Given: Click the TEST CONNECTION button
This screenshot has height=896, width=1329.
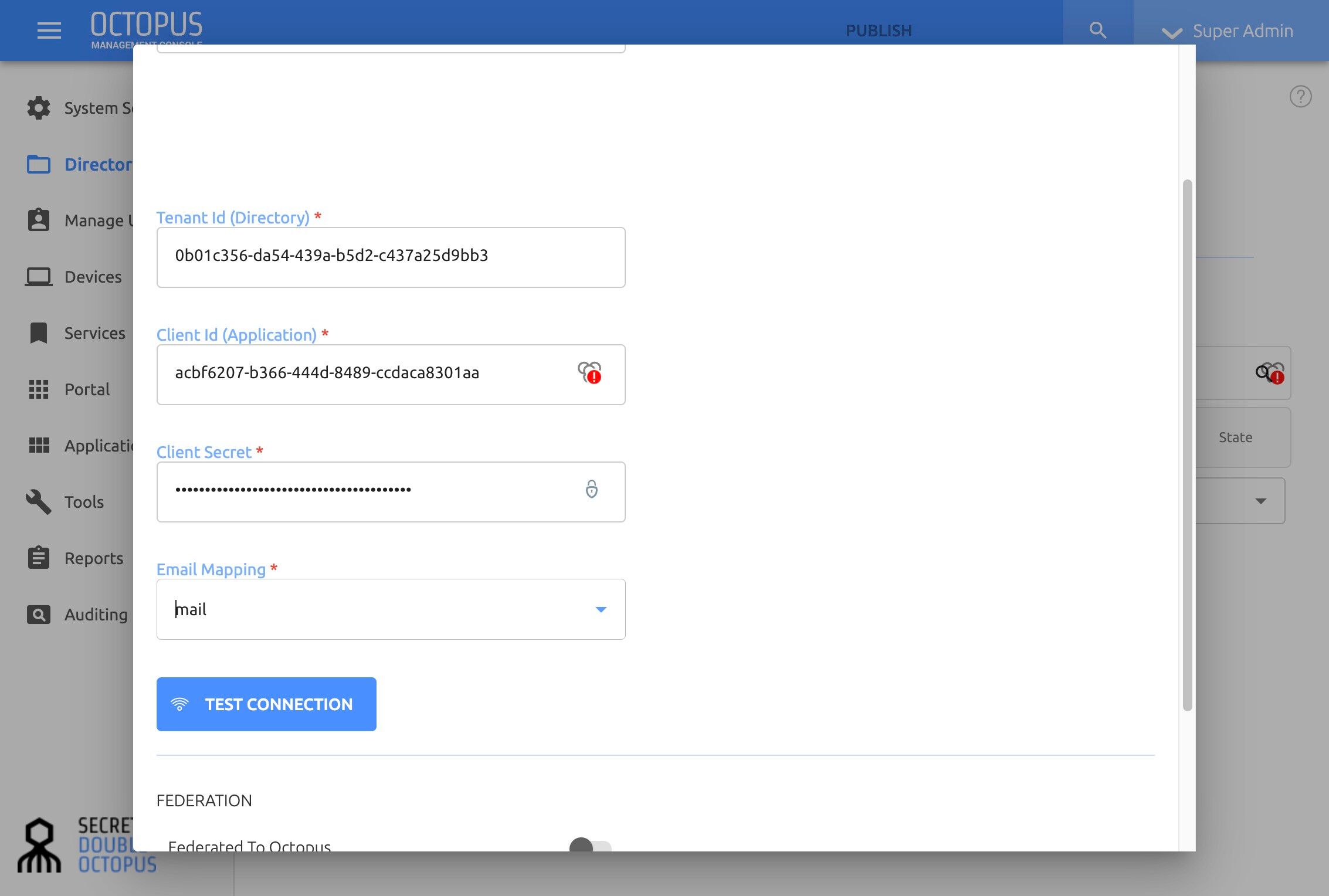Looking at the screenshot, I should tap(266, 704).
